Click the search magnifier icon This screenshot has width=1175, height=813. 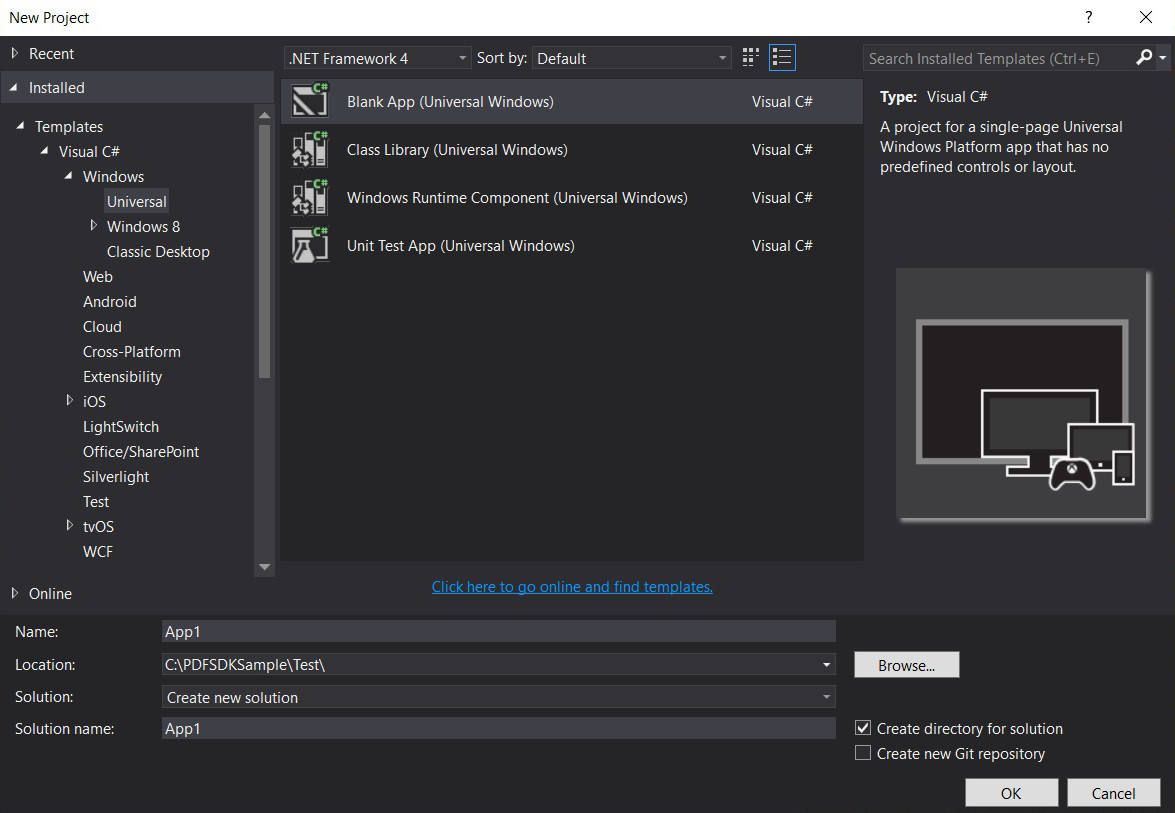pyautogui.click(x=1144, y=58)
